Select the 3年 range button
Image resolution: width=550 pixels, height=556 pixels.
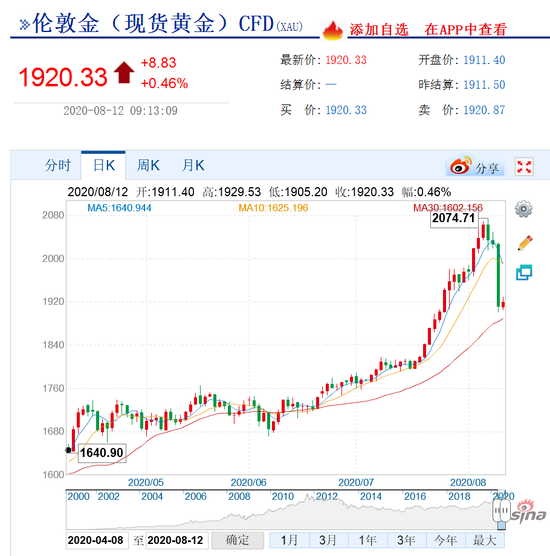point(406,540)
